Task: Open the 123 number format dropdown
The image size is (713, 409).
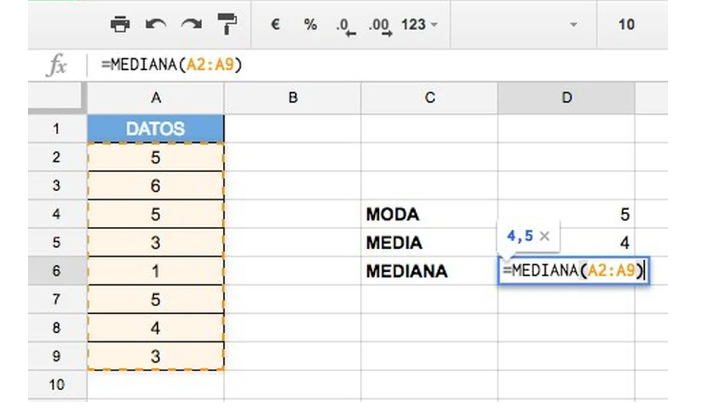Action: pyautogui.click(x=419, y=24)
